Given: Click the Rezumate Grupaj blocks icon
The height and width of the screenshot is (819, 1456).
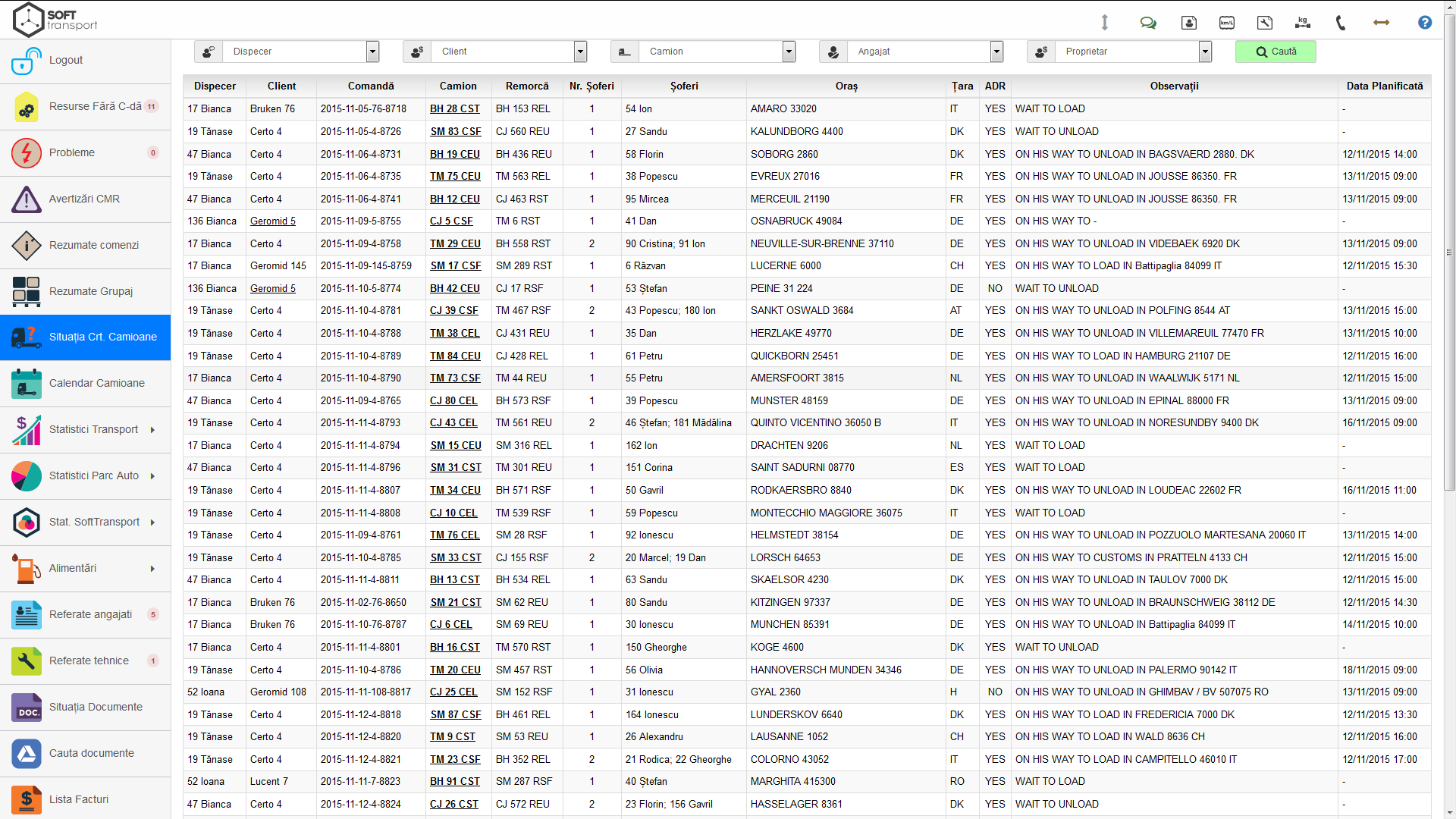Looking at the screenshot, I should 26,292.
